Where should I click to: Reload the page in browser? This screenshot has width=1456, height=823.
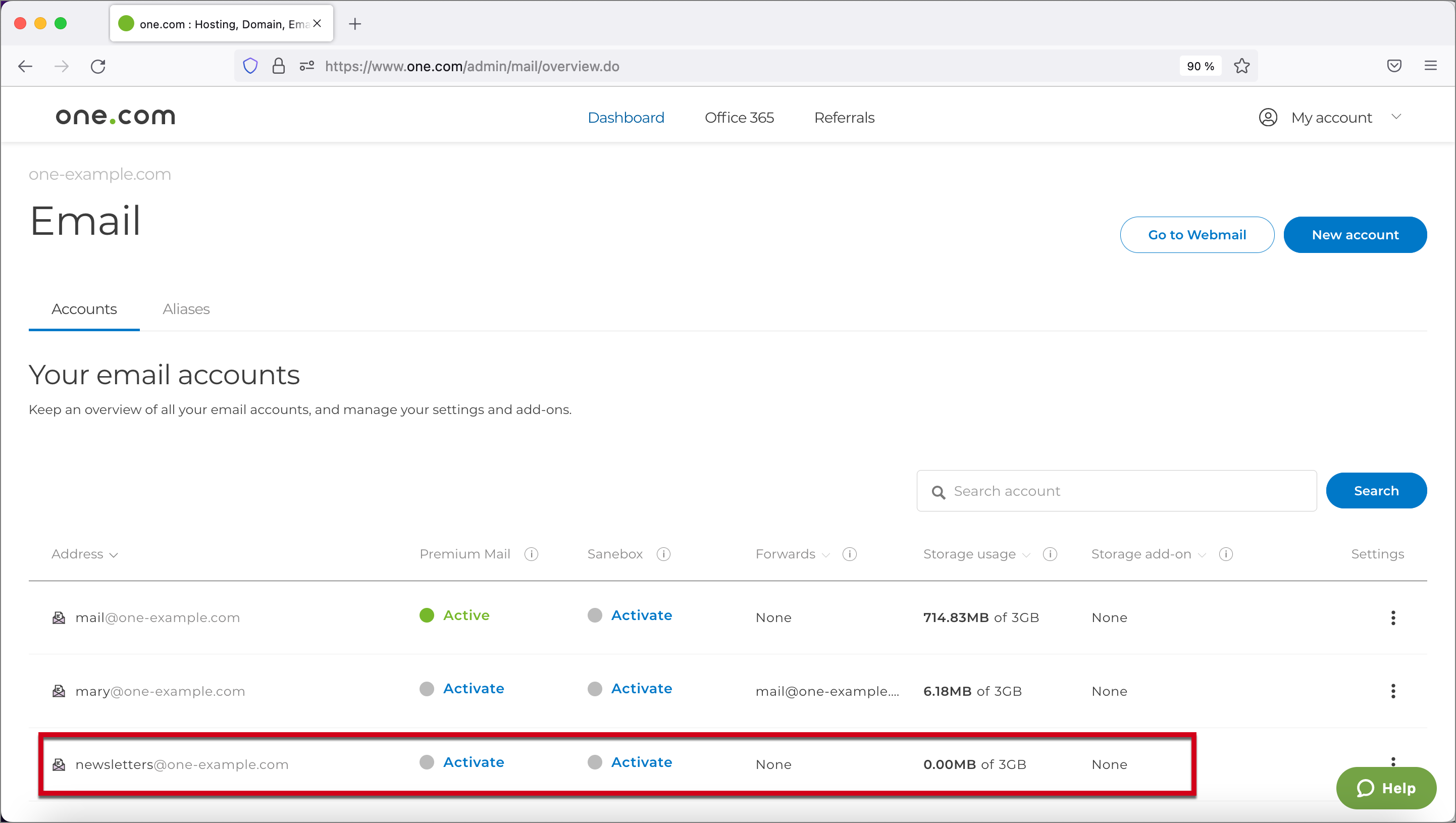(98, 66)
